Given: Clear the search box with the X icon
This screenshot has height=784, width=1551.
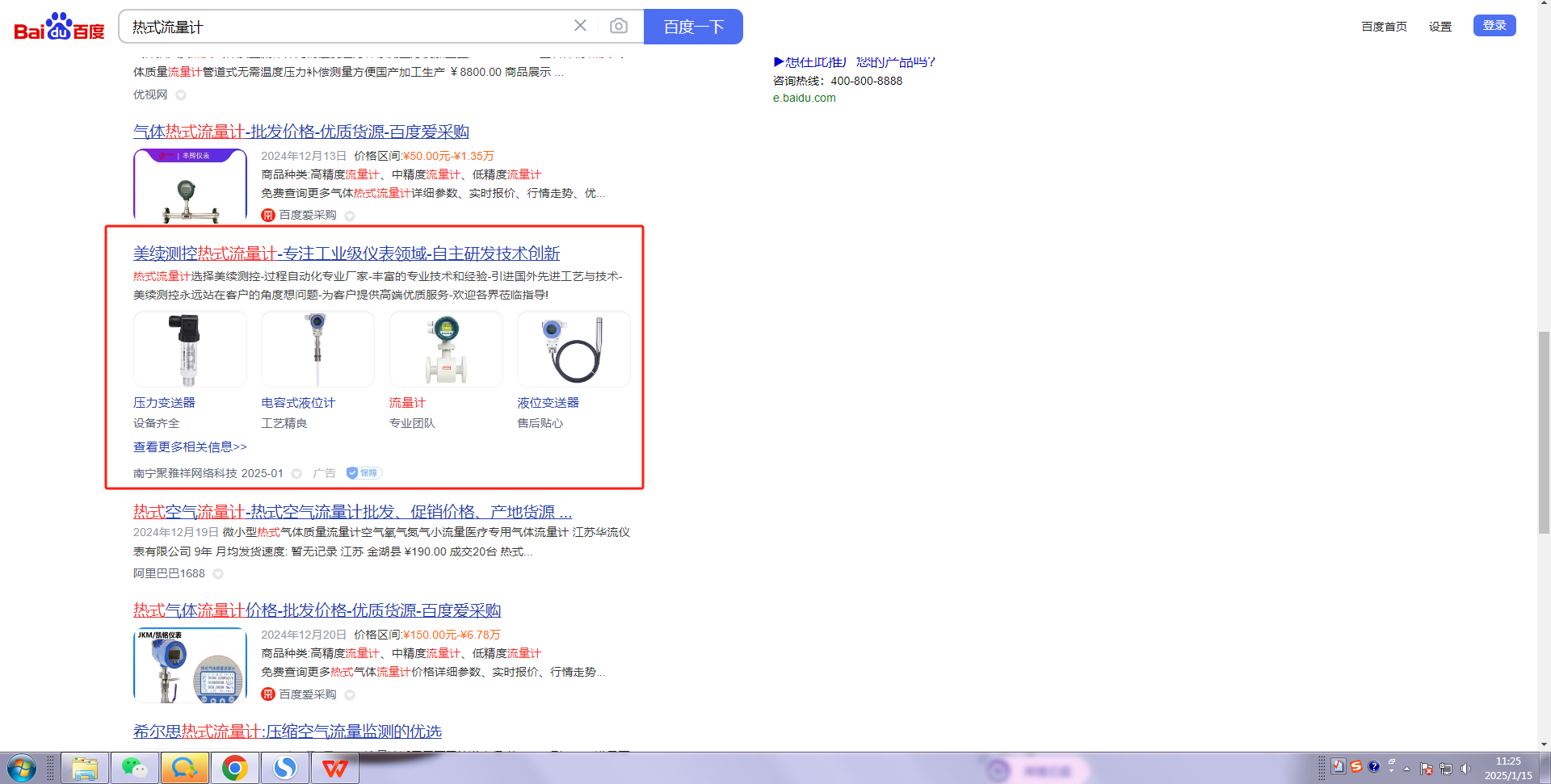Looking at the screenshot, I should click(580, 26).
